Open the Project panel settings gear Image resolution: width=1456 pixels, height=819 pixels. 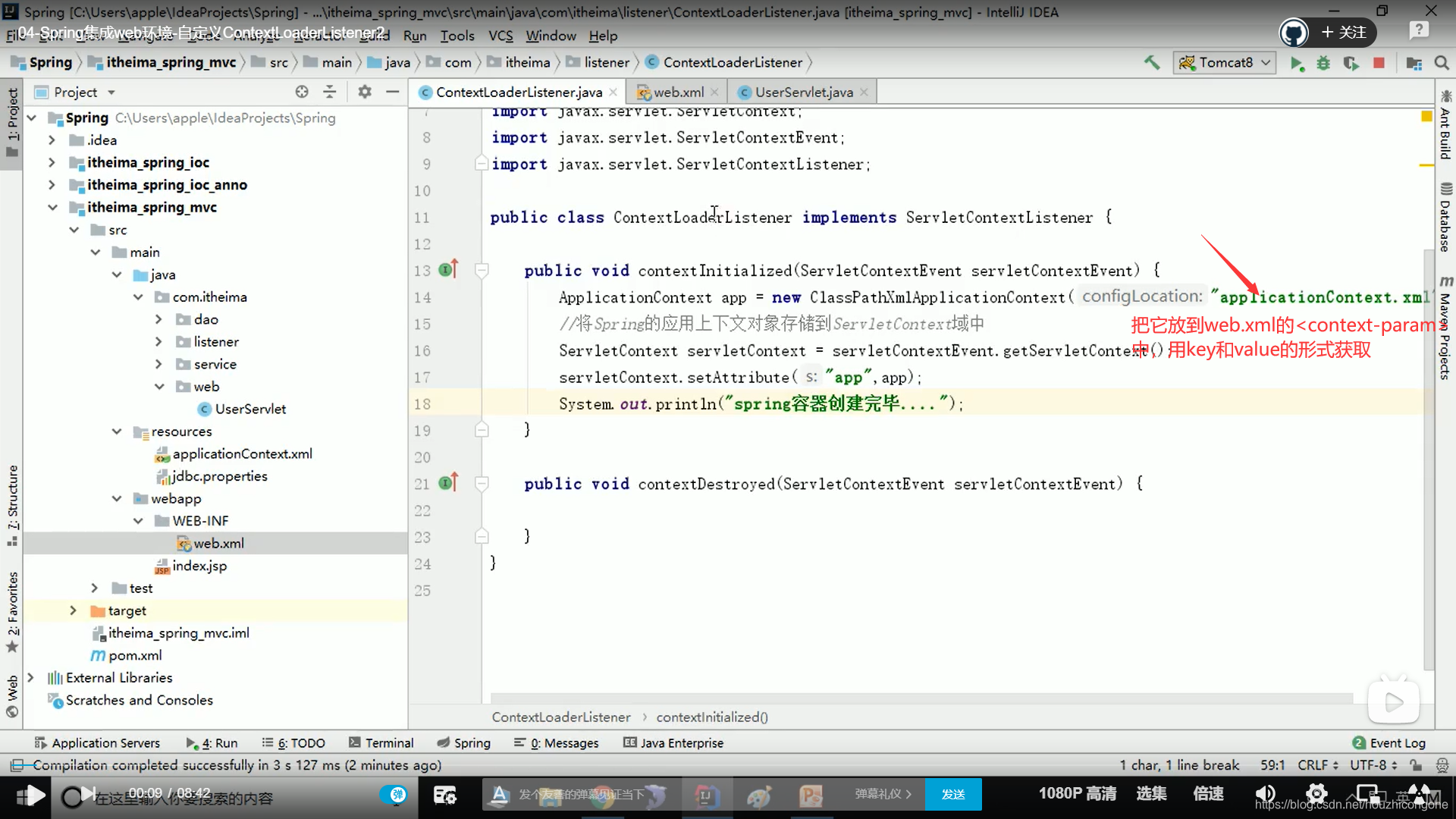click(365, 92)
